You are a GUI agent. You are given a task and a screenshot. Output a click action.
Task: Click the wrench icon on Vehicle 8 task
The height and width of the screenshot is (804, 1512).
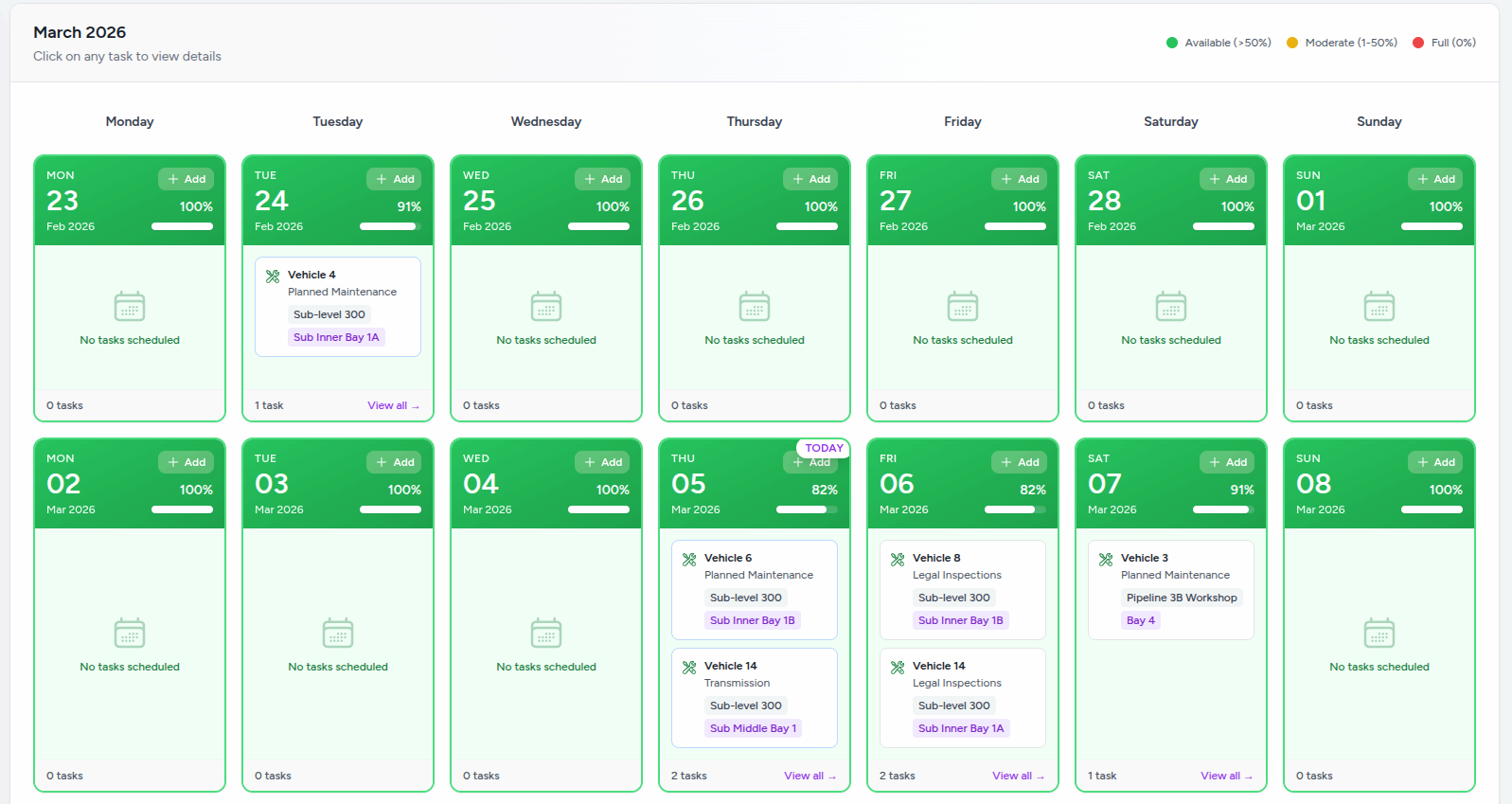click(x=898, y=560)
